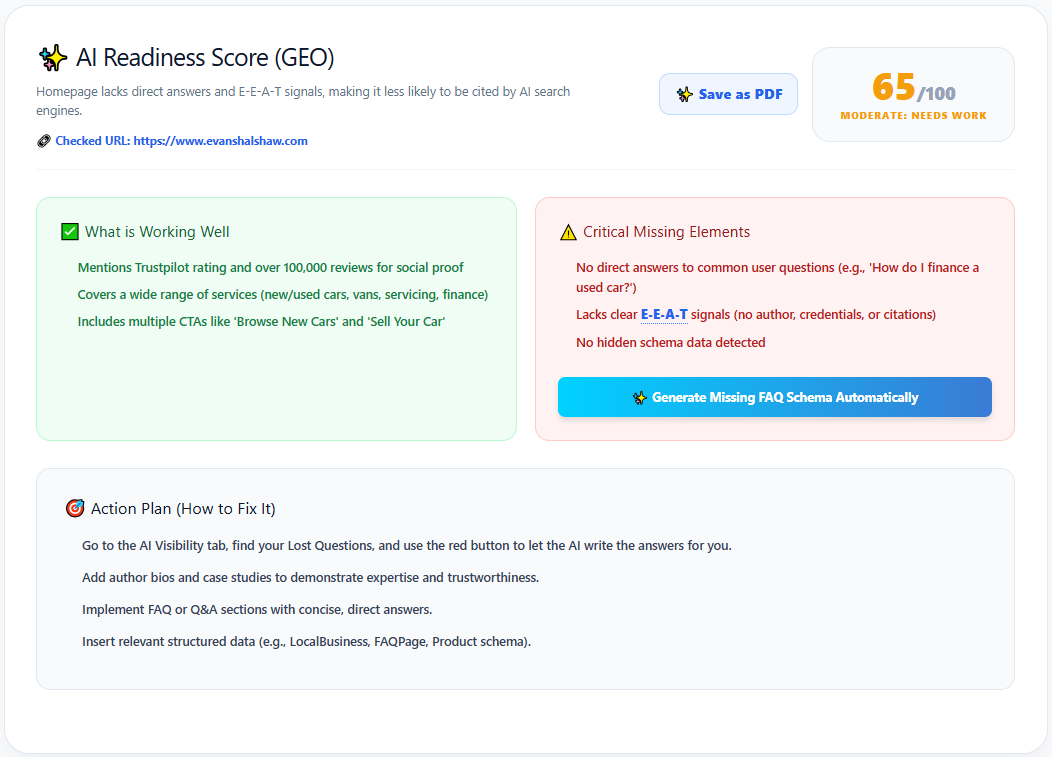Click the 'Add author bios' action step
Image resolution: width=1052 pixels, height=757 pixels.
tap(310, 578)
